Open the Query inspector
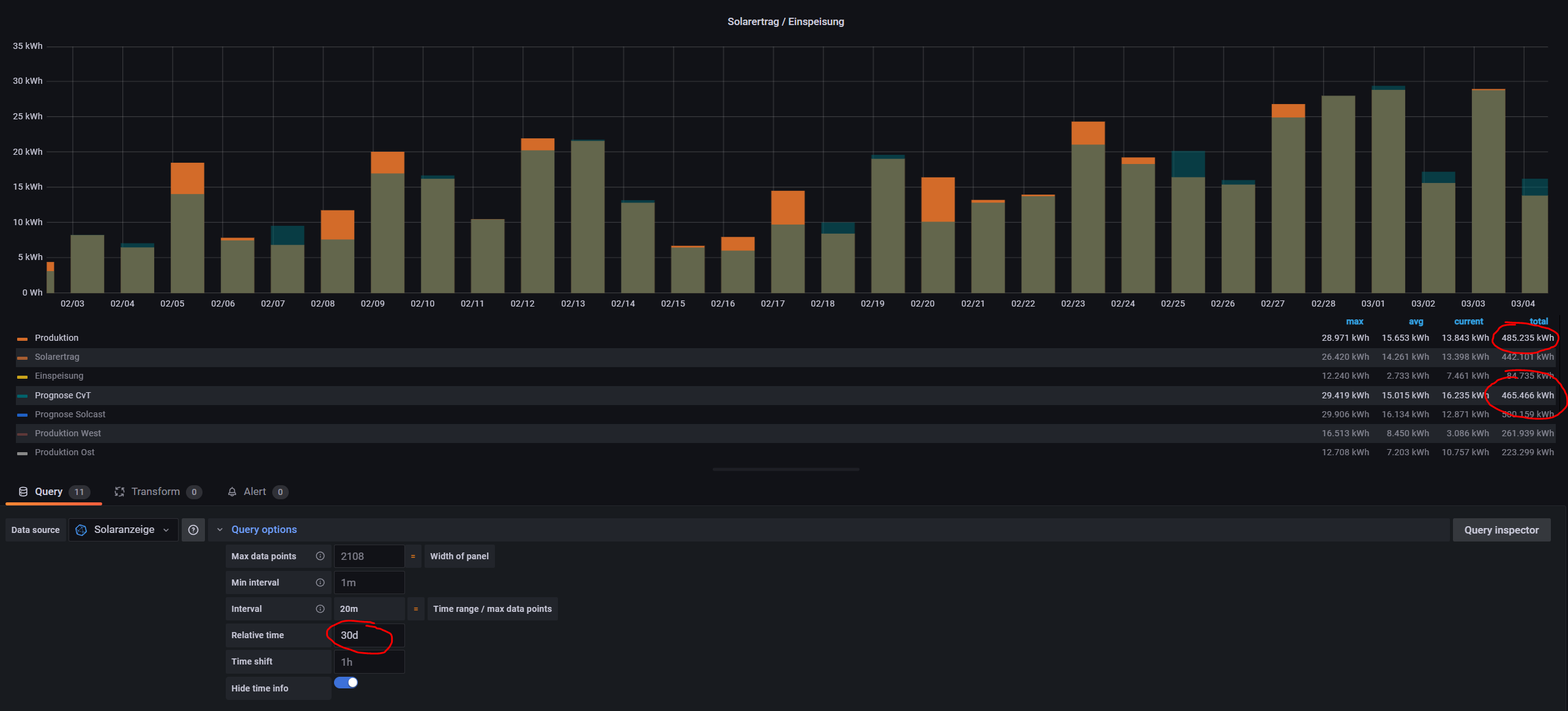Screen dimensions: 1568x711 (x=1501, y=530)
